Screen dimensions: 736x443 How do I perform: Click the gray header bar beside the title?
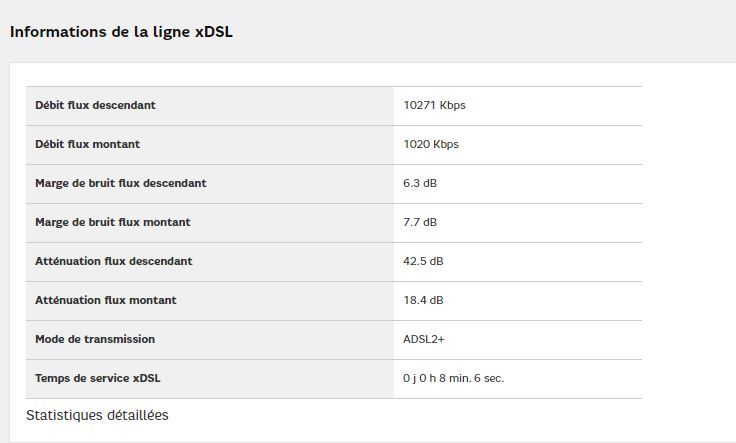500,32
